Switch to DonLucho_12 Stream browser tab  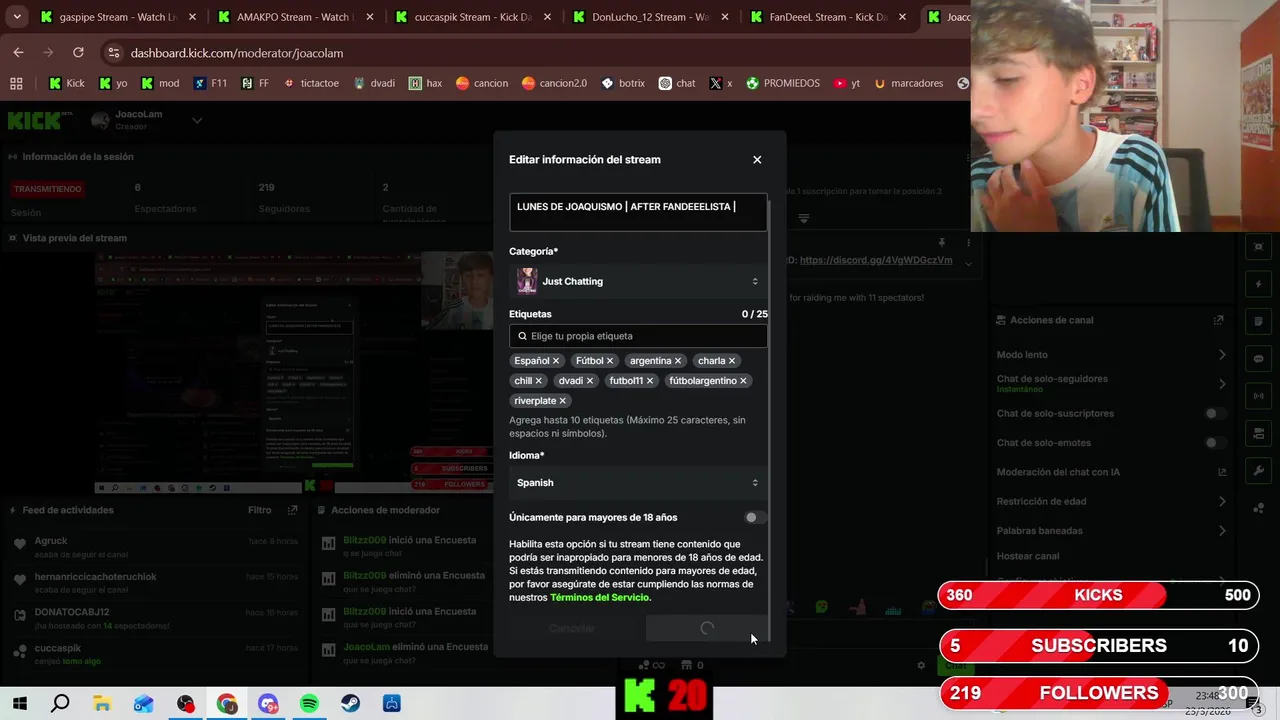(x=648, y=17)
